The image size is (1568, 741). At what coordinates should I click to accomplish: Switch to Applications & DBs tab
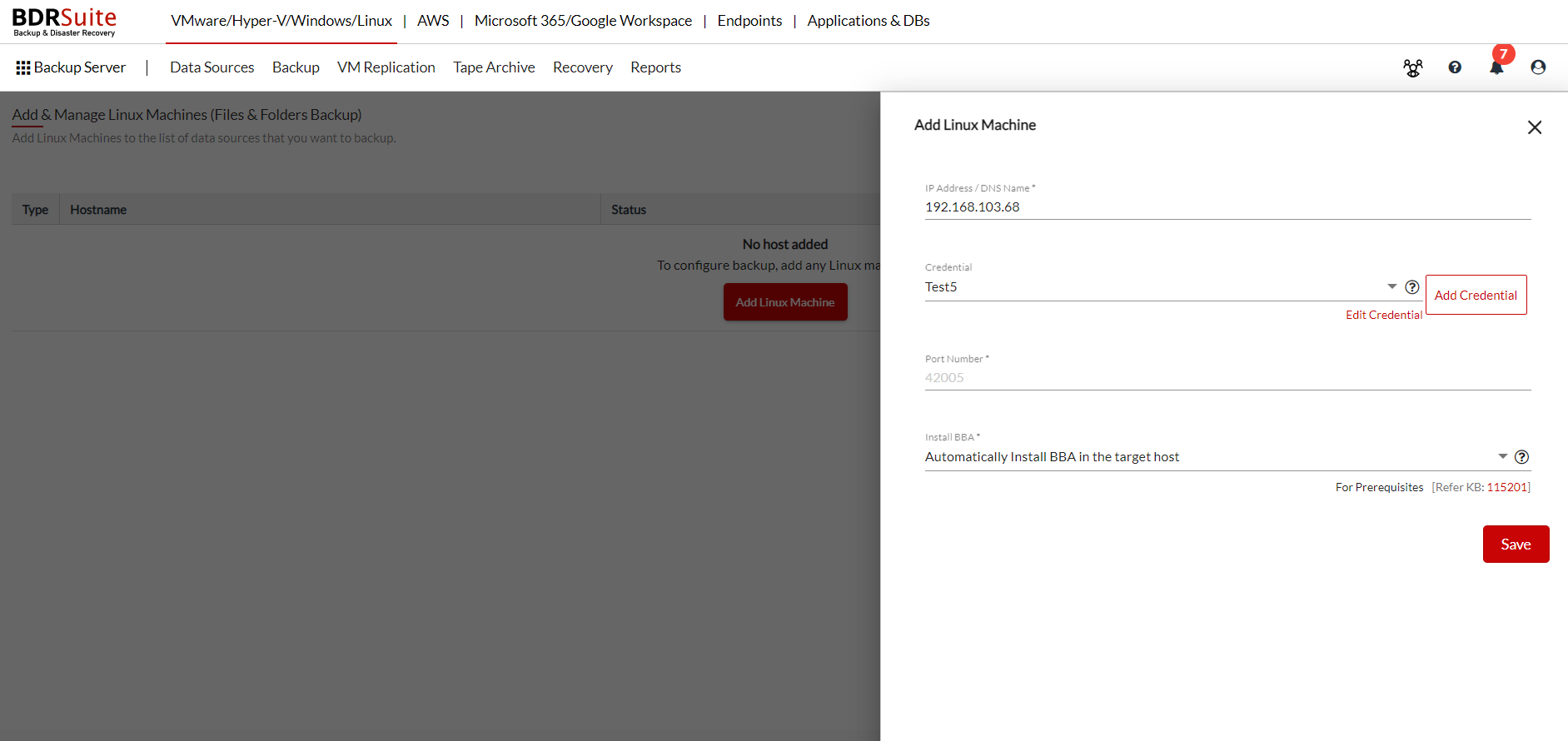click(869, 21)
